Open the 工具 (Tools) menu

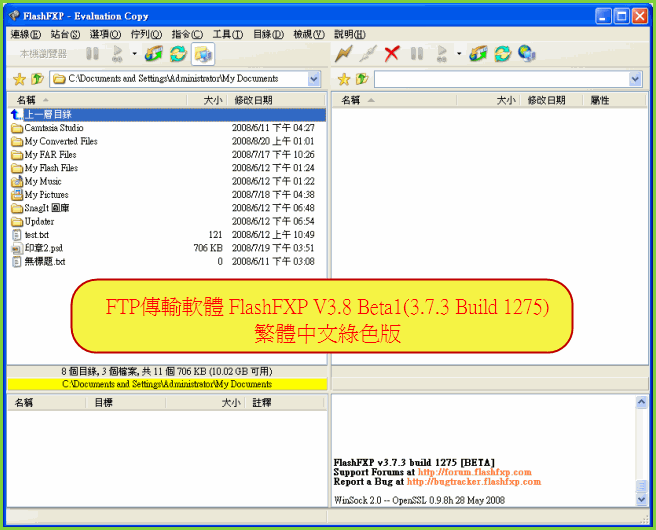(x=228, y=34)
